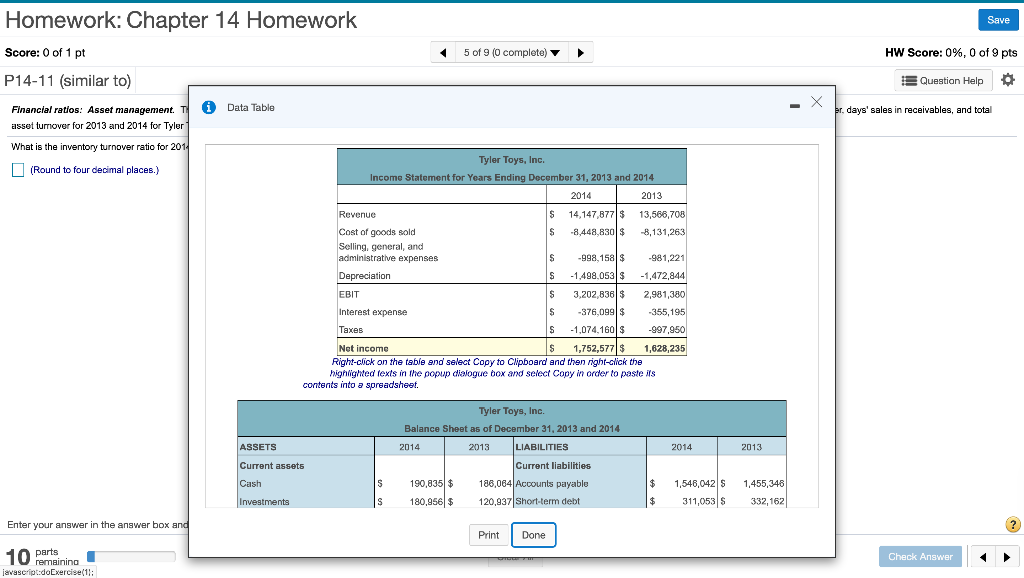Viewport: 1024px width, 578px height.
Task: Click the Check Answer button
Action: coord(920,556)
